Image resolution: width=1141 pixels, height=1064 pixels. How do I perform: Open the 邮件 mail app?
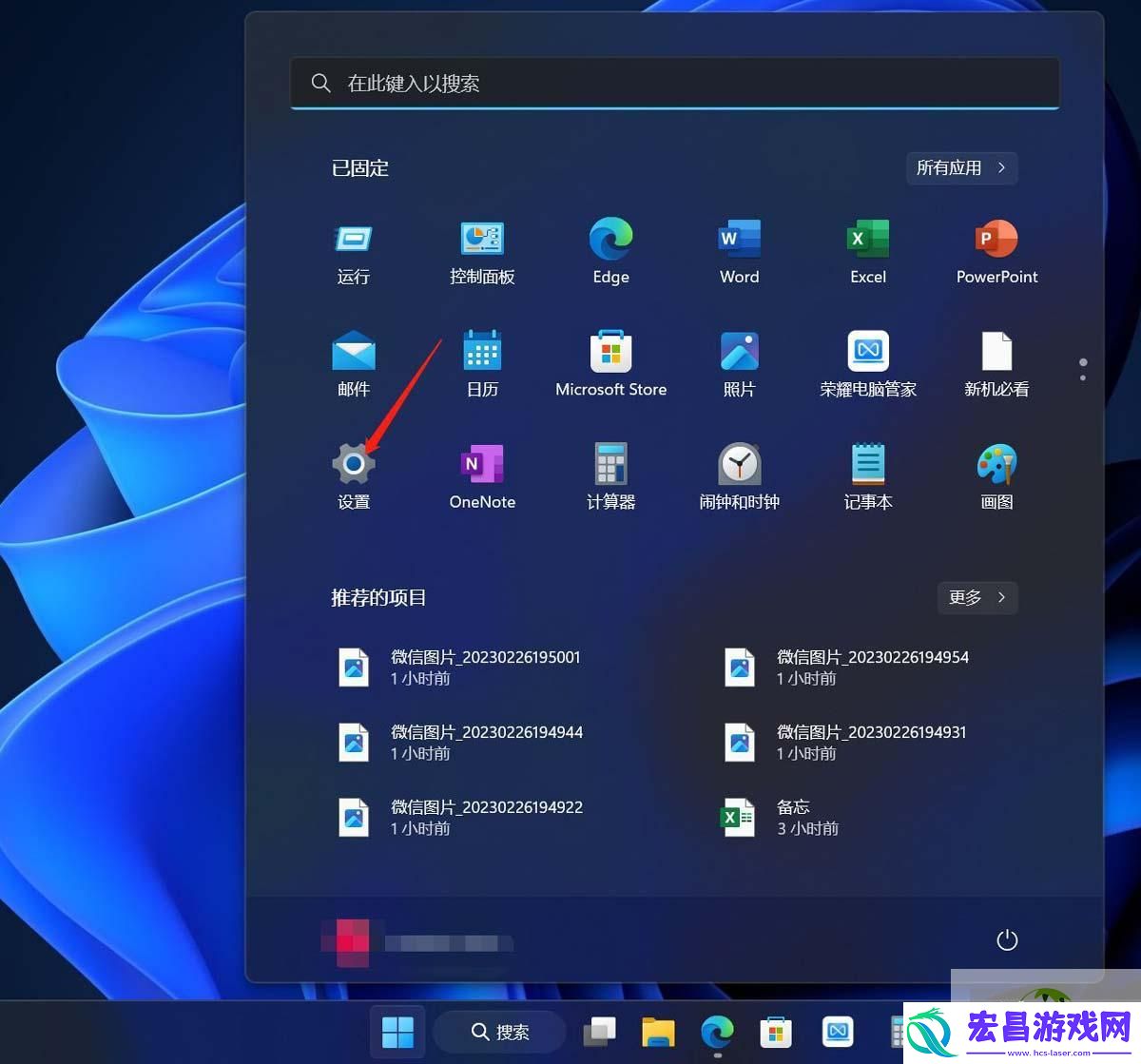point(353,364)
